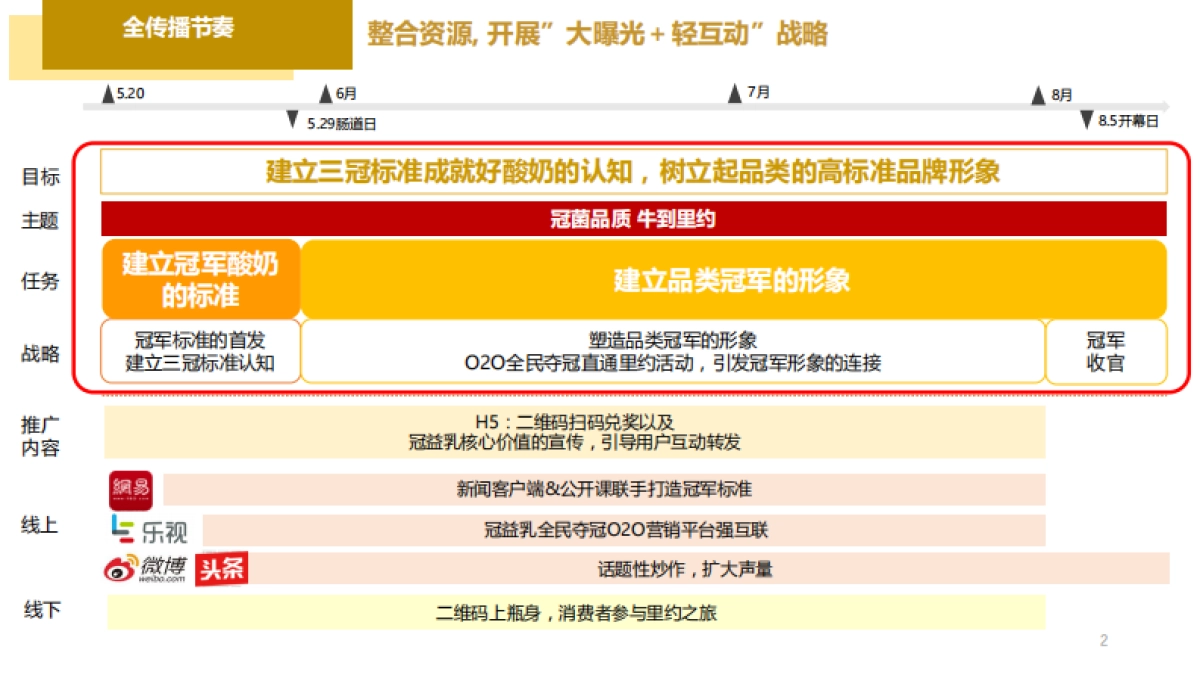Click the slide heading 整合资源 strategy text

coord(597,35)
